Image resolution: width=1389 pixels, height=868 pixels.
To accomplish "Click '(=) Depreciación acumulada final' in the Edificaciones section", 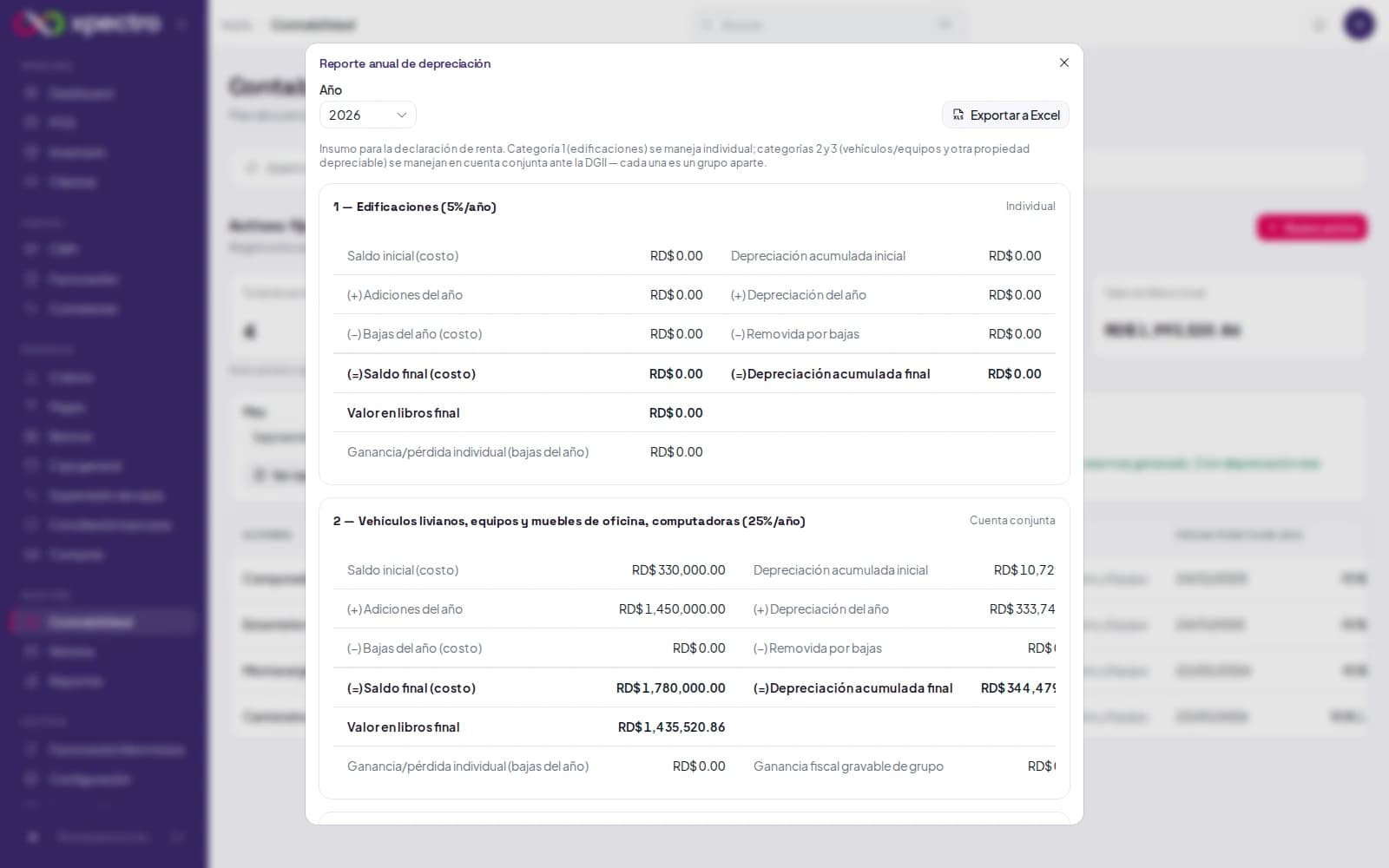I will click(x=831, y=374).
